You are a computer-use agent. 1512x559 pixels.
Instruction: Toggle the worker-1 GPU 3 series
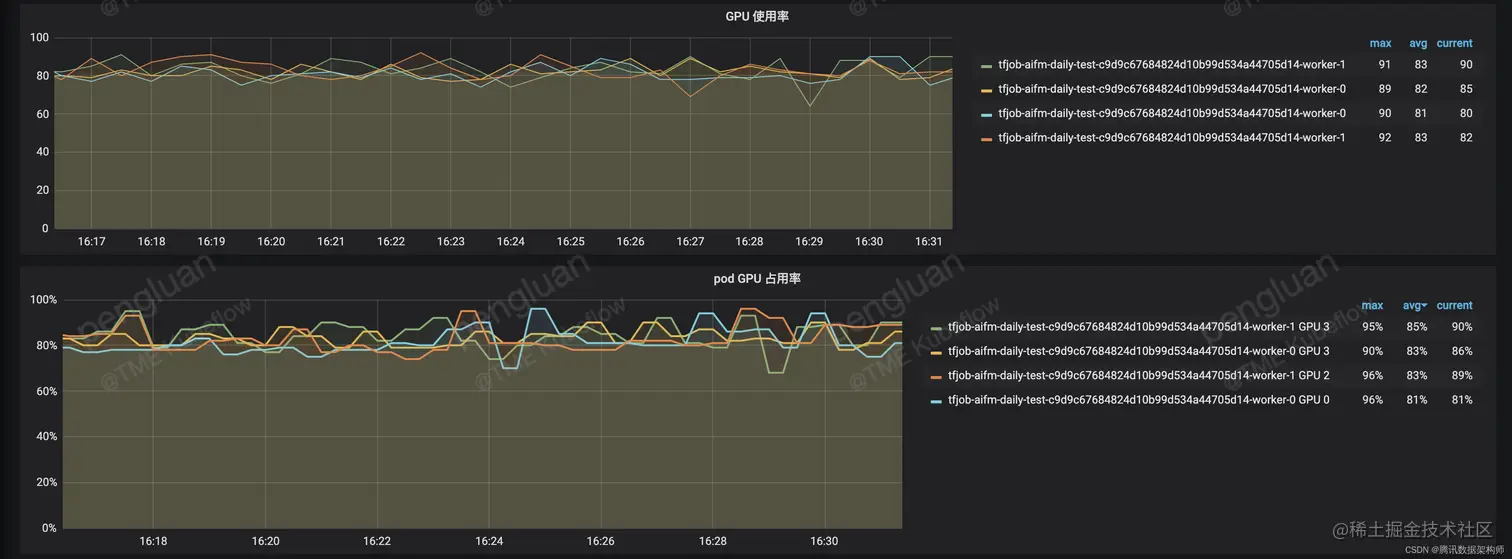(1139, 327)
